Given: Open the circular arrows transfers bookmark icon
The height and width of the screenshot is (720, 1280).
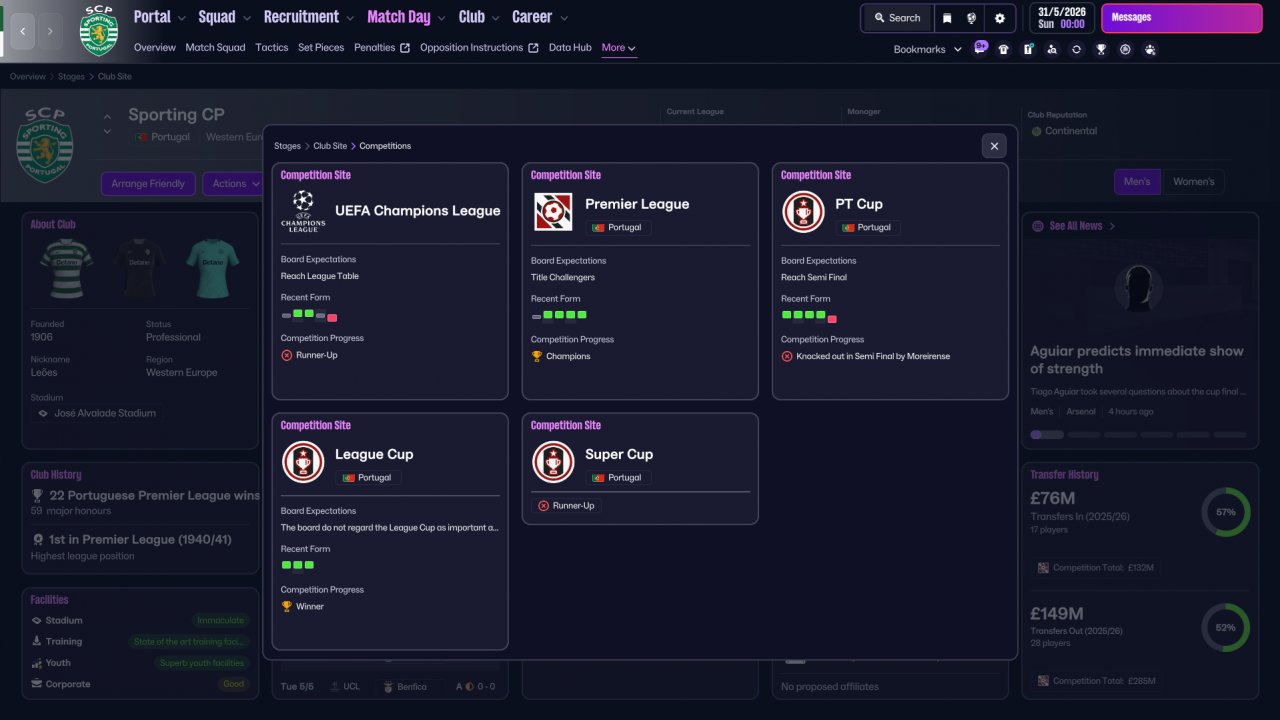Looking at the screenshot, I should coord(1076,49).
